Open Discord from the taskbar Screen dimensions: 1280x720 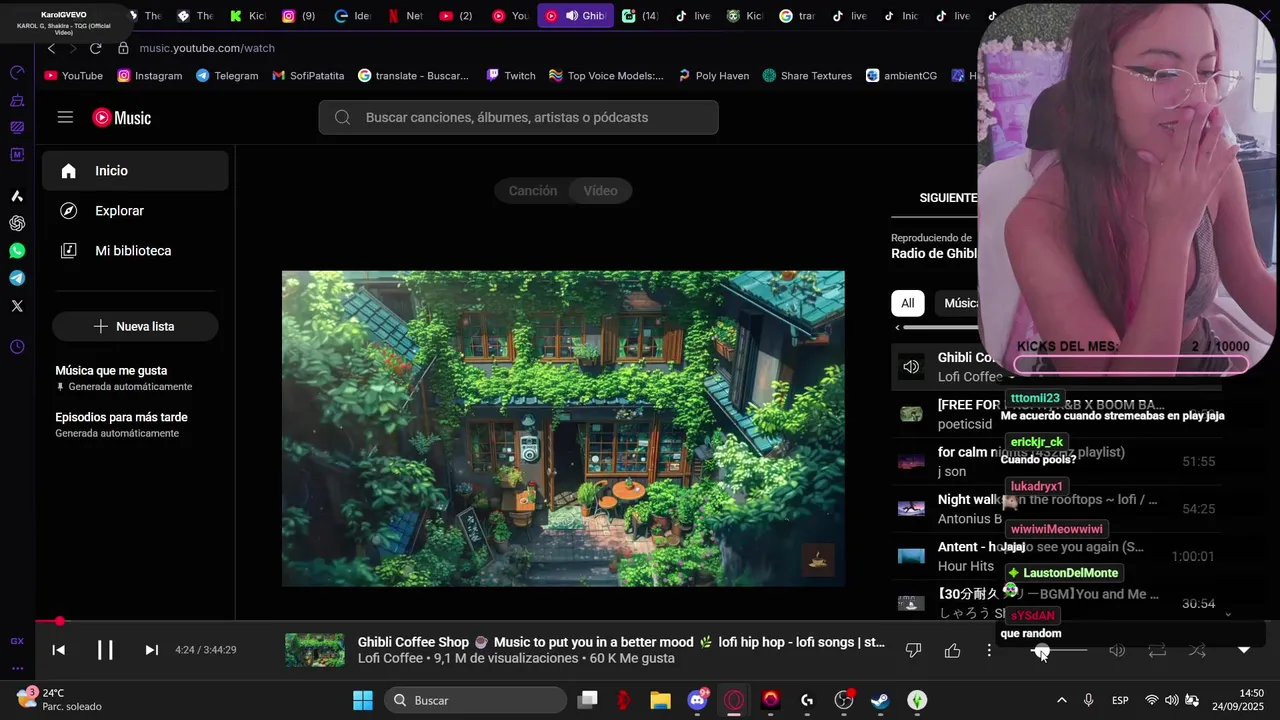(x=698, y=700)
